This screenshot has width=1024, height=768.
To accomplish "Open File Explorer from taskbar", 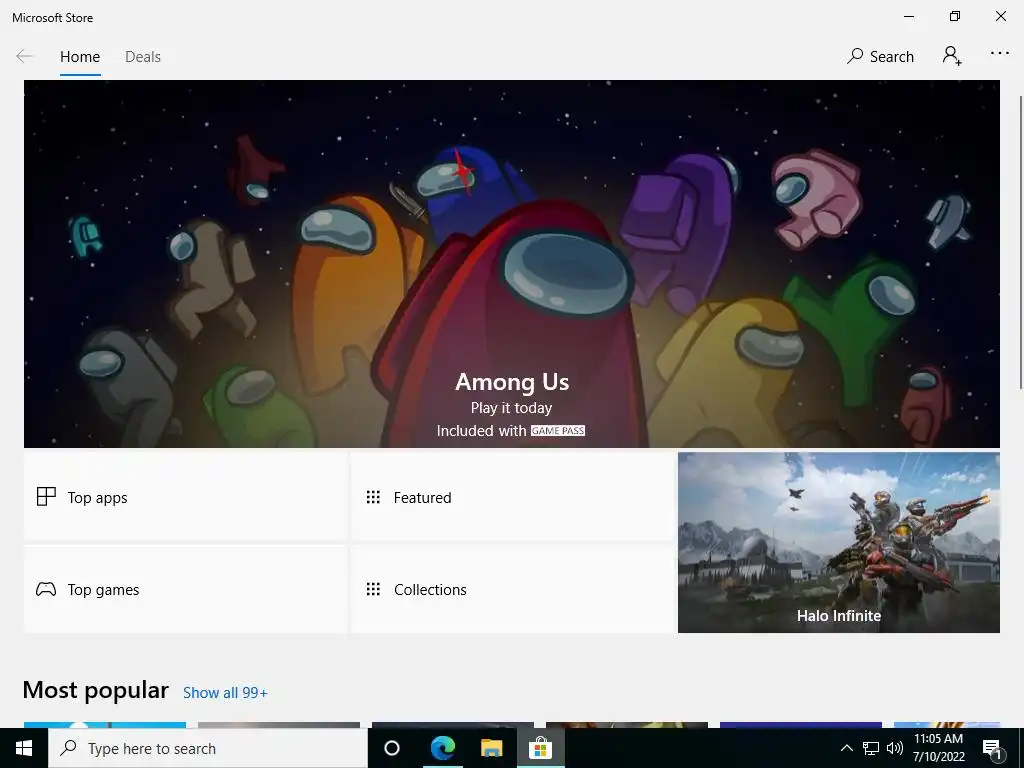I will (x=491, y=748).
